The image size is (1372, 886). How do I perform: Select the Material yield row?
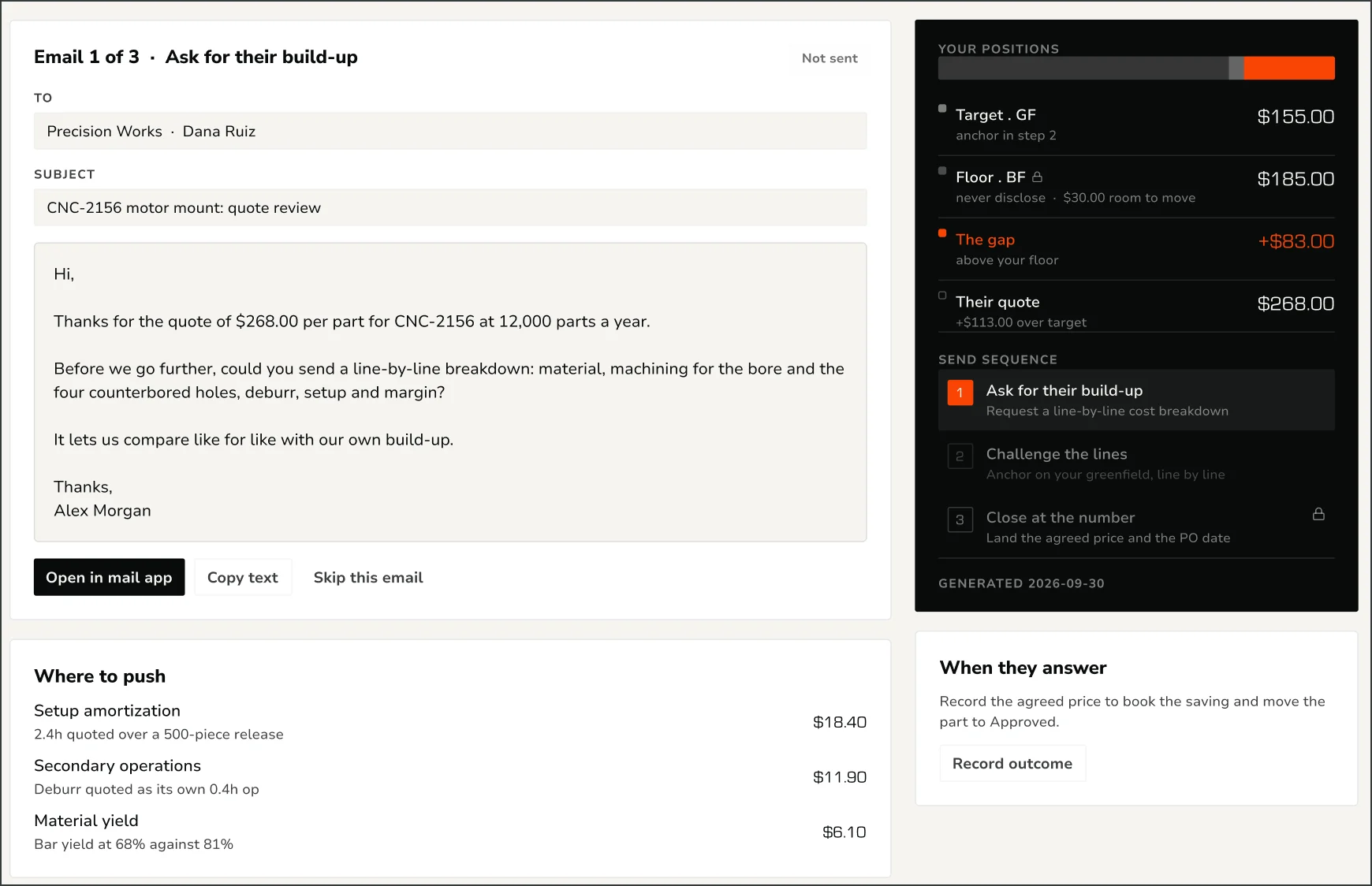(x=450, y=832)
